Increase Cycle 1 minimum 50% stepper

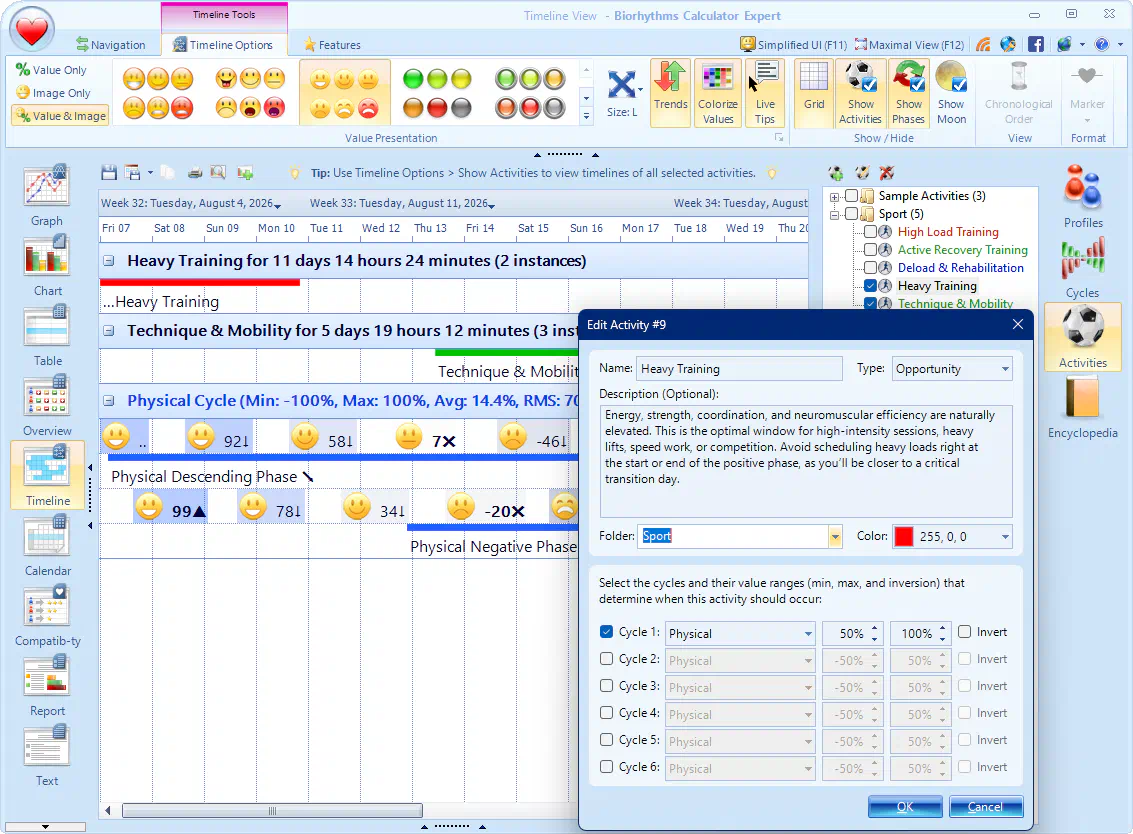tap(874, 628)
